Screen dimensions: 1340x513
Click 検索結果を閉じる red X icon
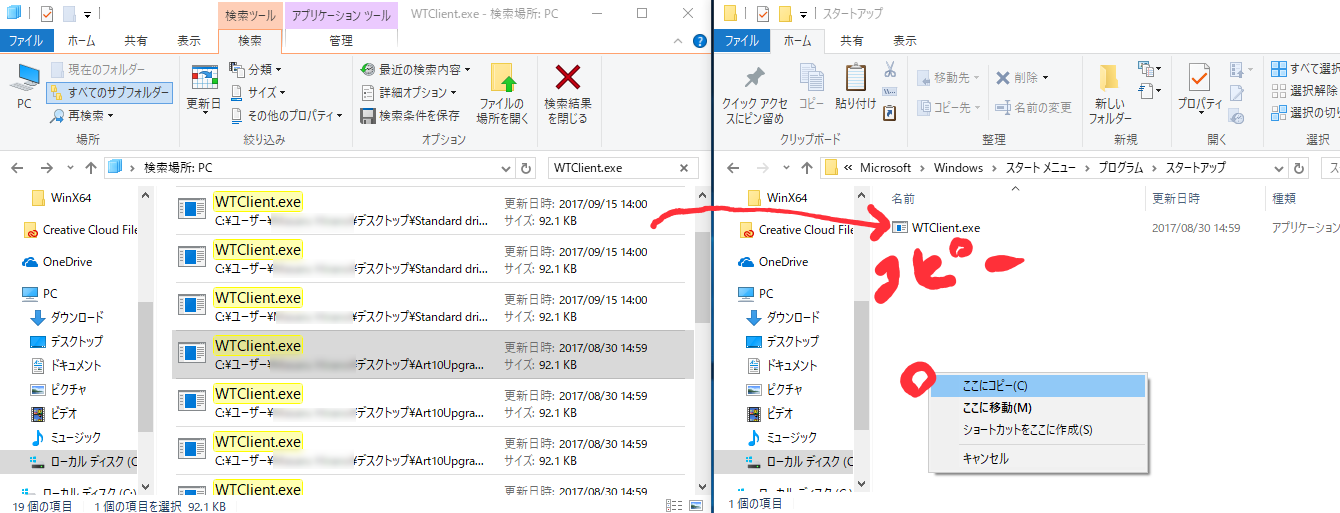pyautogui.click(x=567, y=93)
